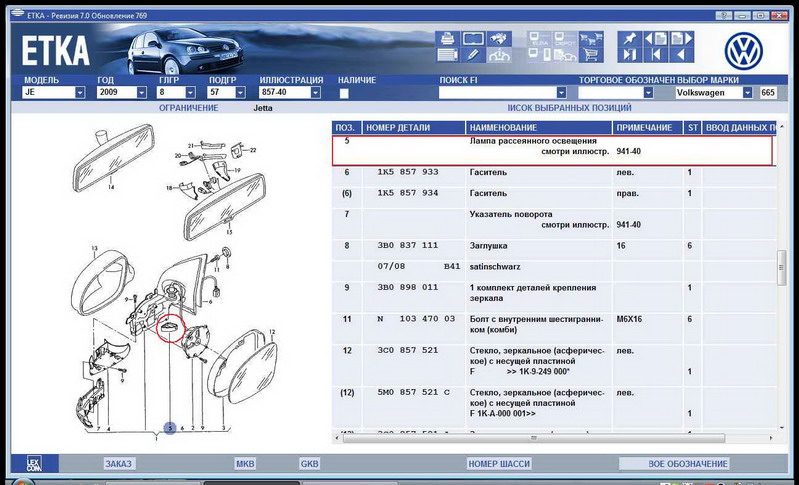Click the ВОЕ ОБОЗНАЧЕНИЕ button
The height and width of the screenshot is (485, 799).
[x=674, y=464]
